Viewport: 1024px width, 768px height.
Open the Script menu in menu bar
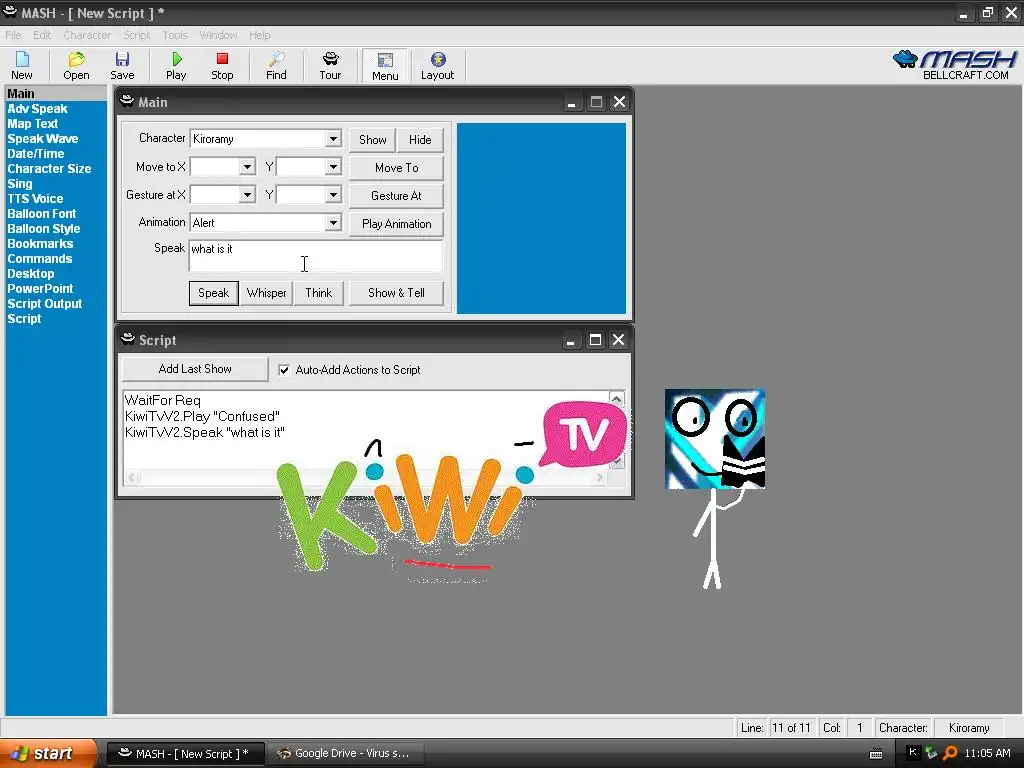(136, 35)
